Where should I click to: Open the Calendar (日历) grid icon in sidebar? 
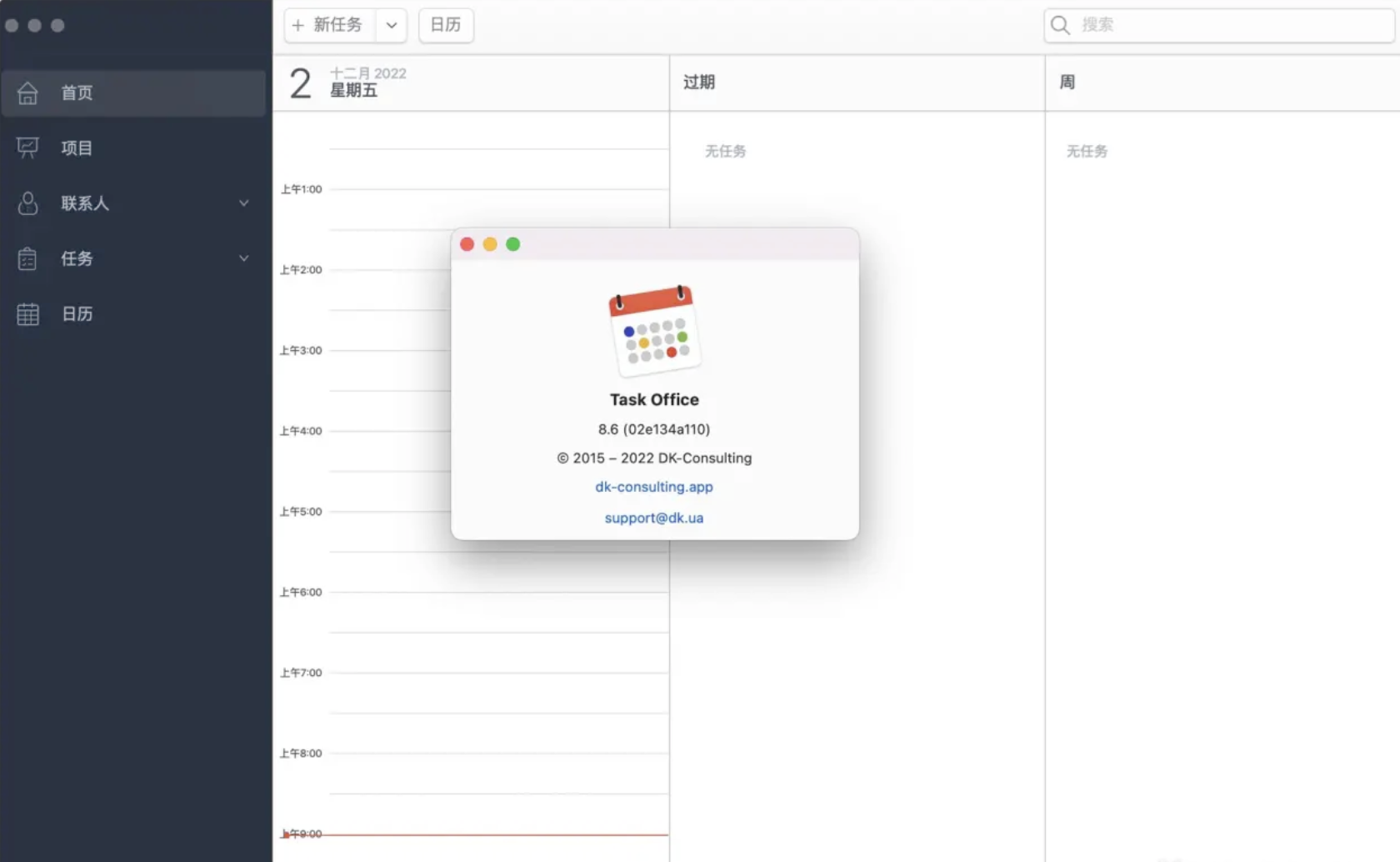click(27, 314)
